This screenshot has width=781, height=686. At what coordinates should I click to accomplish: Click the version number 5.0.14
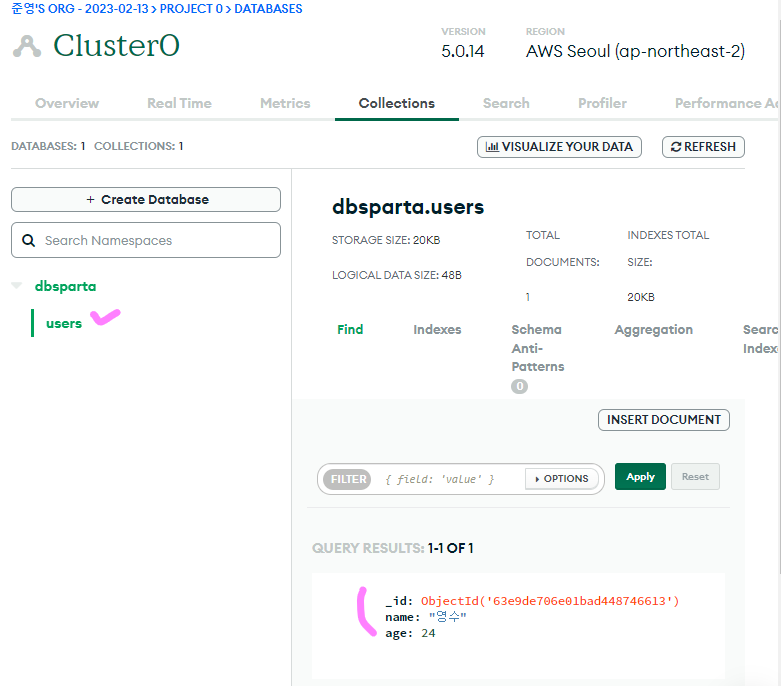[463, 51]
